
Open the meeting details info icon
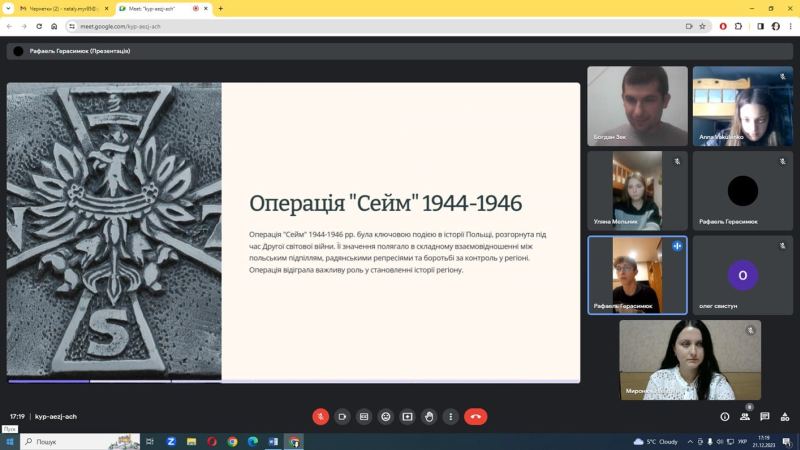[x=725, y=416]
